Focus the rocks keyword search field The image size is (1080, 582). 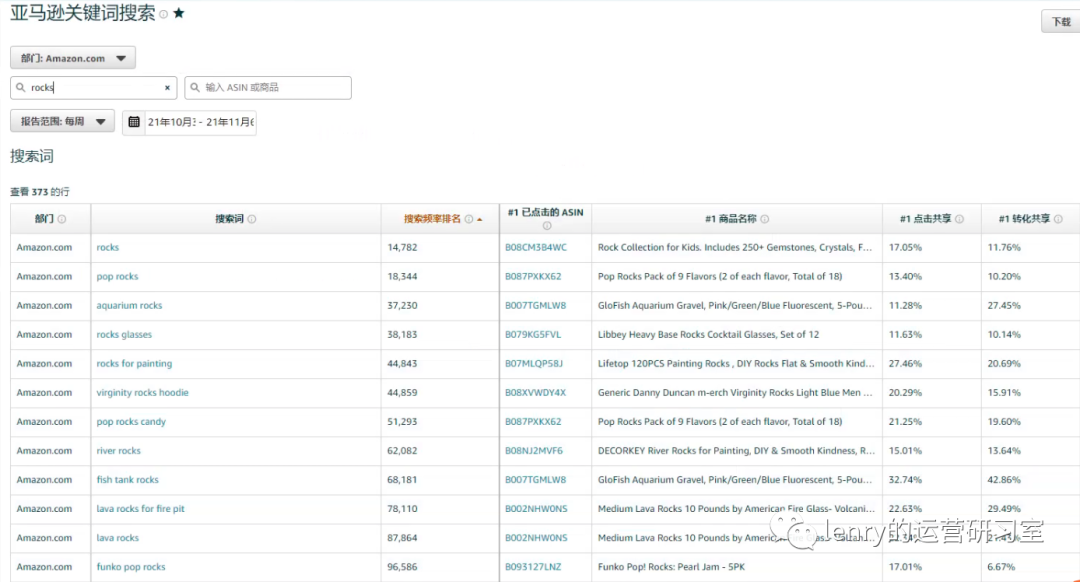[94, 87]
